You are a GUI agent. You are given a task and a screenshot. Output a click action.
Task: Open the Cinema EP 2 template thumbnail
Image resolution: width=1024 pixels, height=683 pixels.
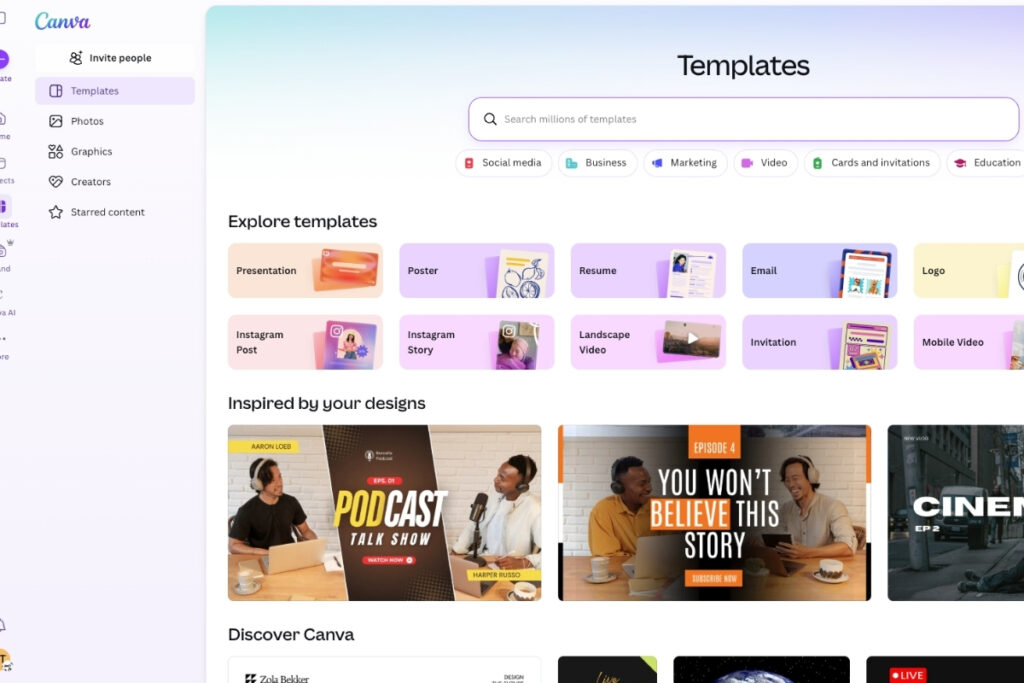(x=955, y=513)
